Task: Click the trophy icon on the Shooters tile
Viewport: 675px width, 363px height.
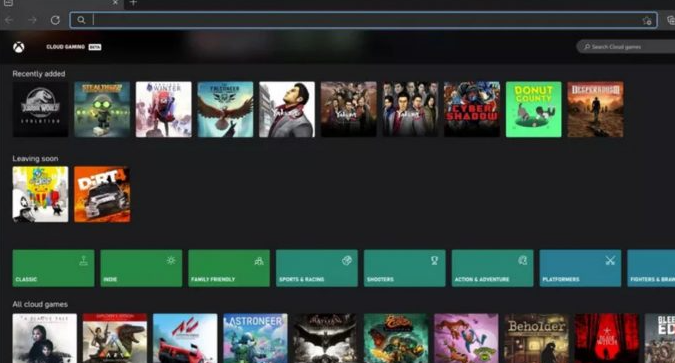Action: [x=434, y=261]
